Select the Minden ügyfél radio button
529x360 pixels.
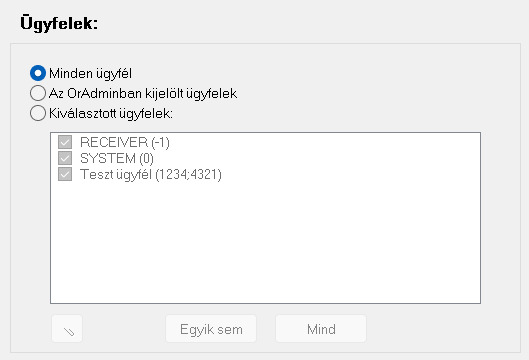(x=38, y=73)
